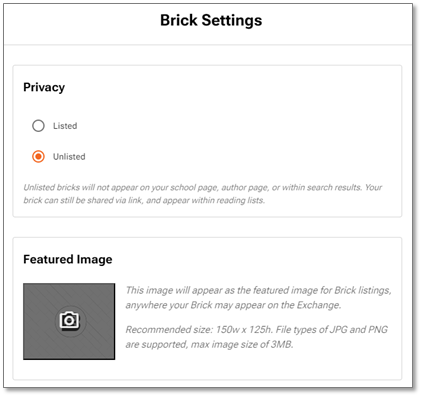Click the camera icon to upload image
The width and height of the screenshot is (422, 397).
(x=70, y=320)
